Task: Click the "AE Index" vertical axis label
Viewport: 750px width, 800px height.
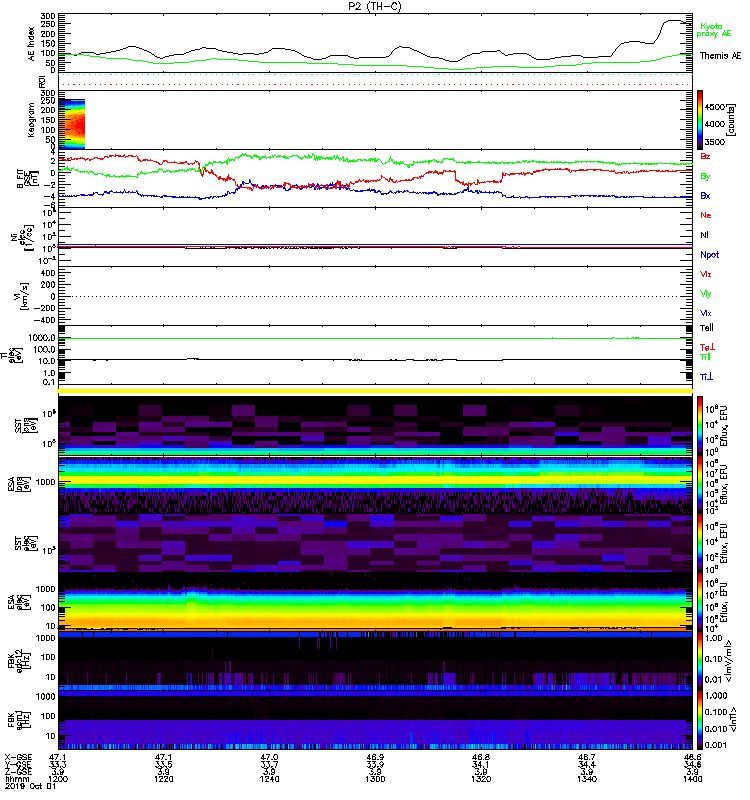Action: [x=32, y=44]
